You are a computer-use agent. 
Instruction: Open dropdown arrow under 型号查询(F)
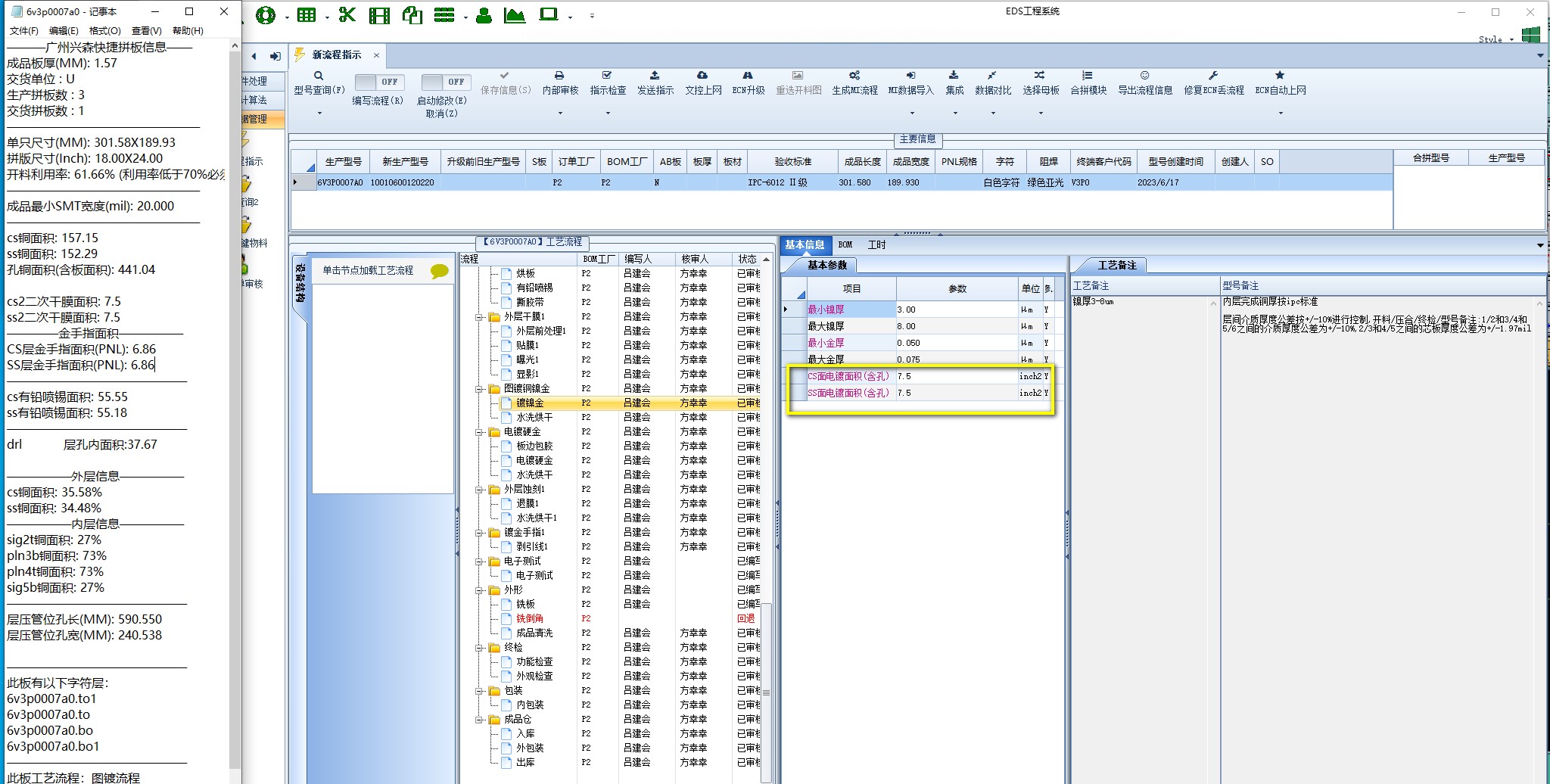tap(319, 114)
